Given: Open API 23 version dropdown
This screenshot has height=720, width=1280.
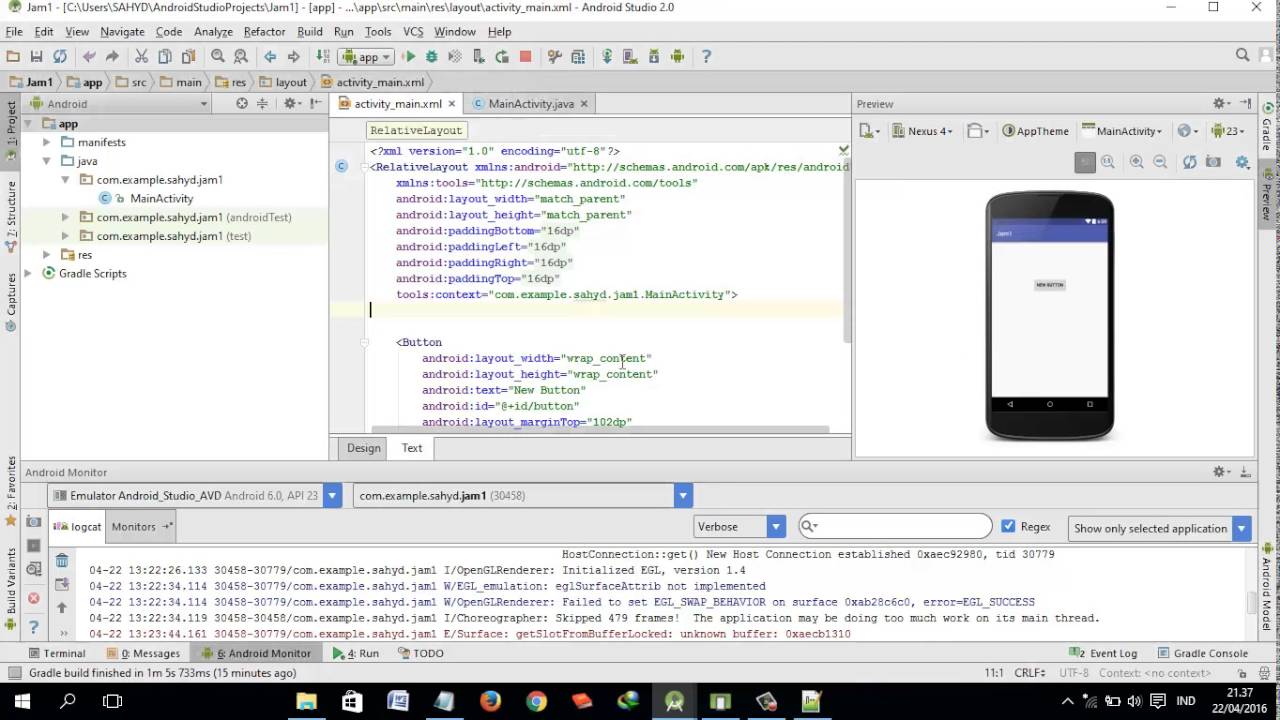Looking at the screenshot, I should pyautogui.click(x=1227, y=131).
